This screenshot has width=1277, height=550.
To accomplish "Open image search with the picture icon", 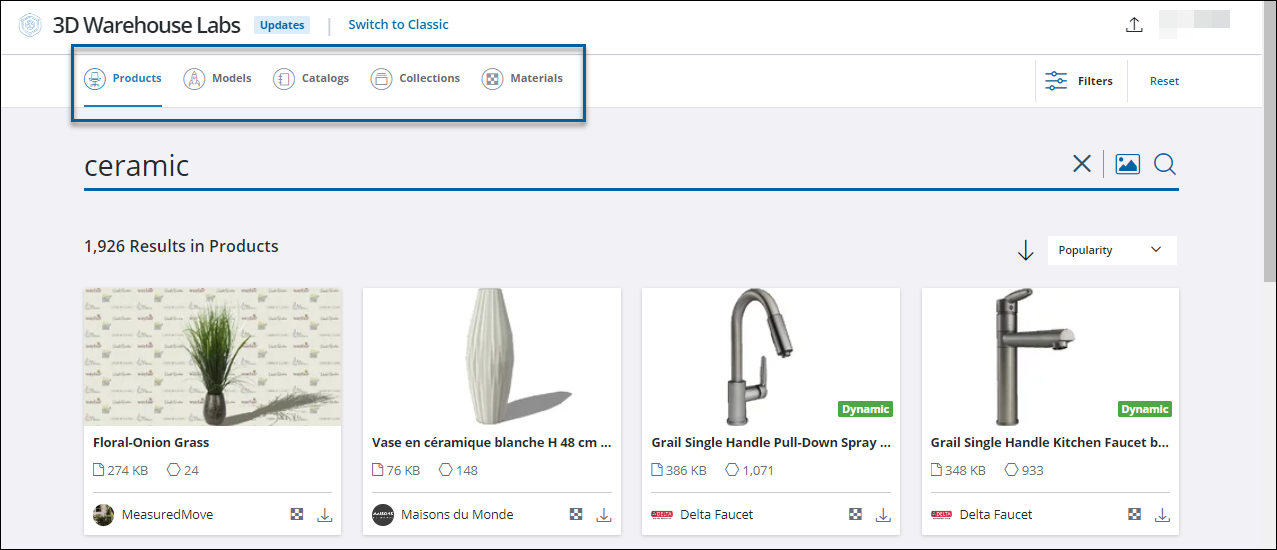I will (1128, 164).
